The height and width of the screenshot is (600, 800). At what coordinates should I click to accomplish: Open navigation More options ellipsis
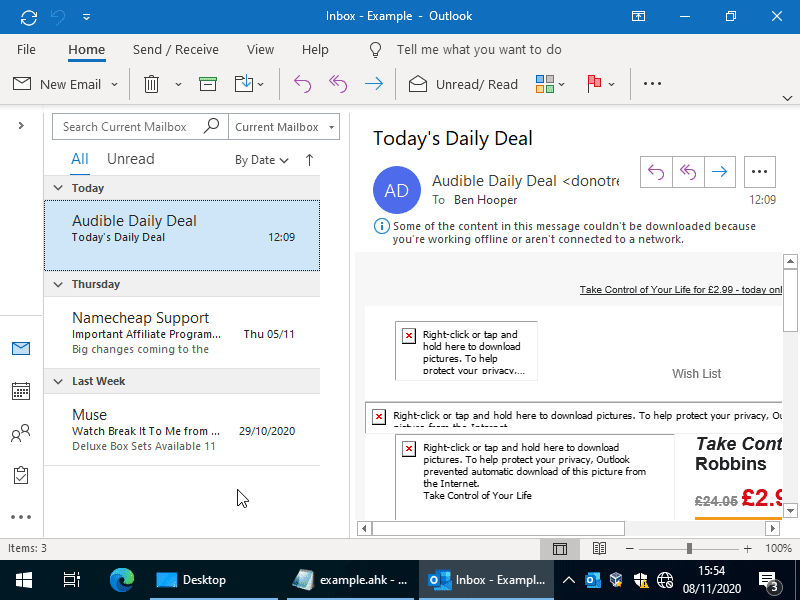click(21, 517)
